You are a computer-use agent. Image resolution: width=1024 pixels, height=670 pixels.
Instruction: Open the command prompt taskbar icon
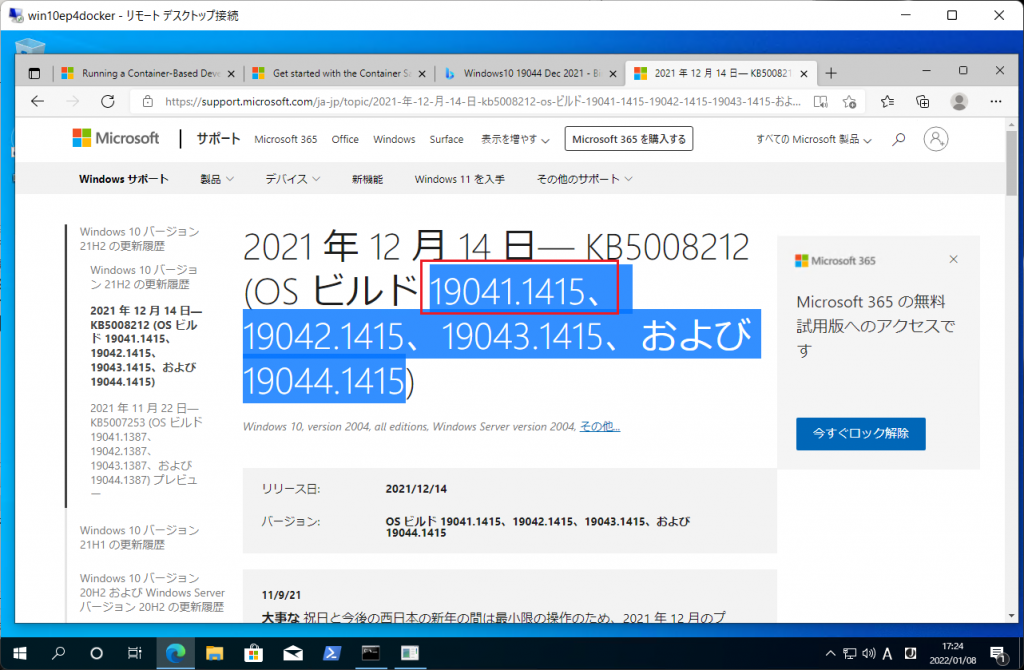[x=371, y=653]
